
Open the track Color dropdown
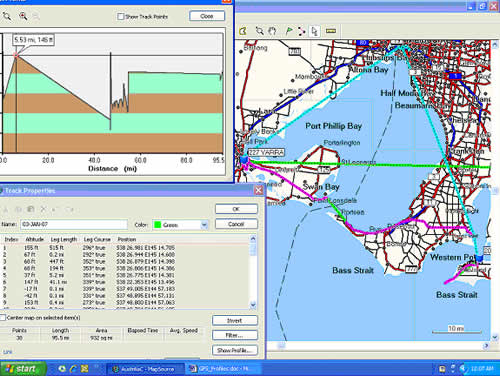coord(204,225)
